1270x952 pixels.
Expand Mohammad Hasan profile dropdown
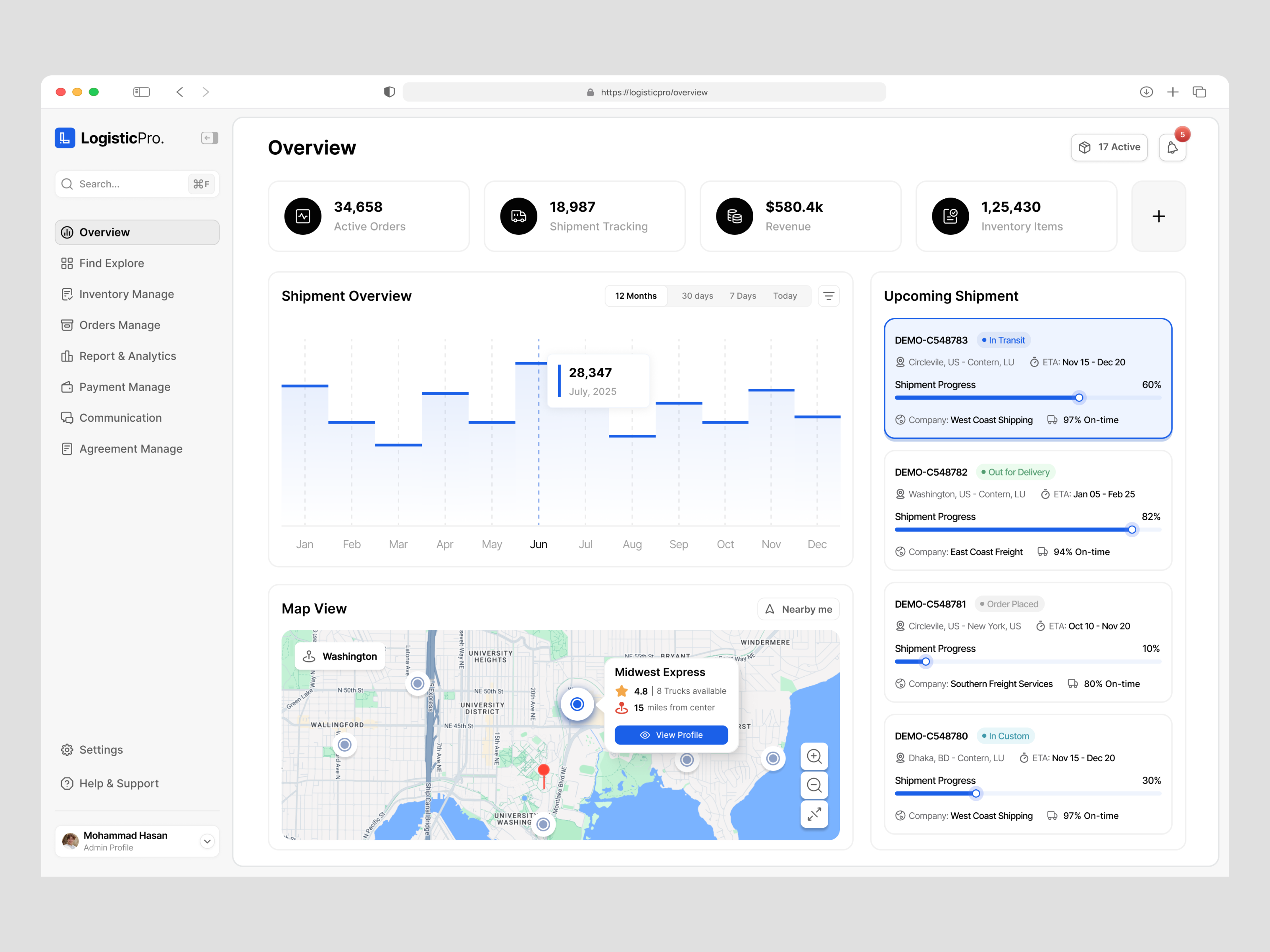(x=207, y=841)
